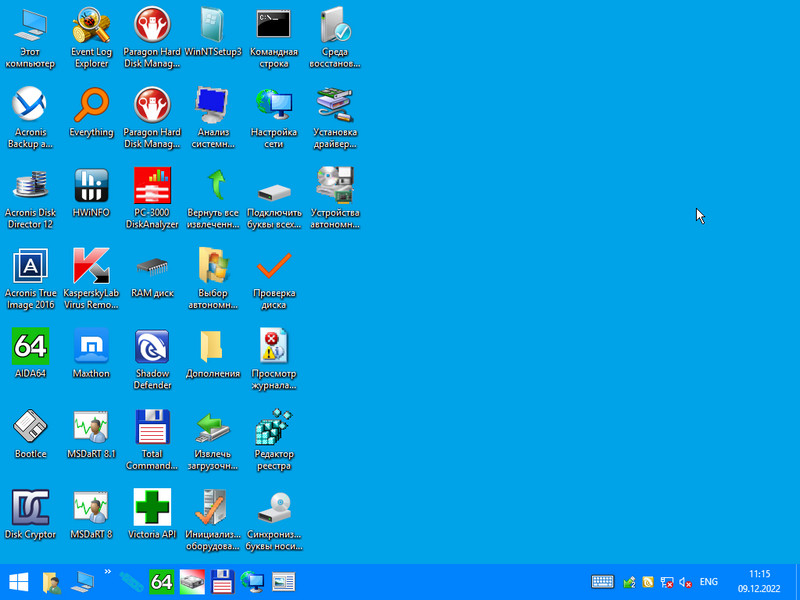Select the Анализ системн... desktop icon
Image resolution: width=800 pixels, height=600 pixels.
213,118
